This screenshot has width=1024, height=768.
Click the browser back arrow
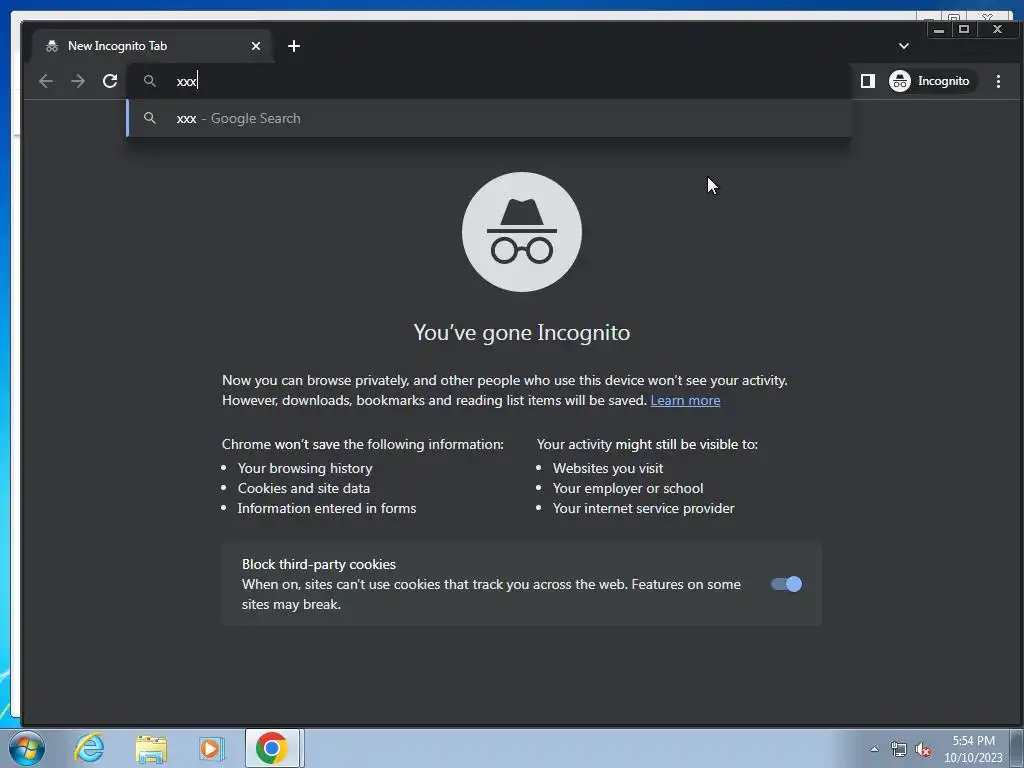coord(46,81)
